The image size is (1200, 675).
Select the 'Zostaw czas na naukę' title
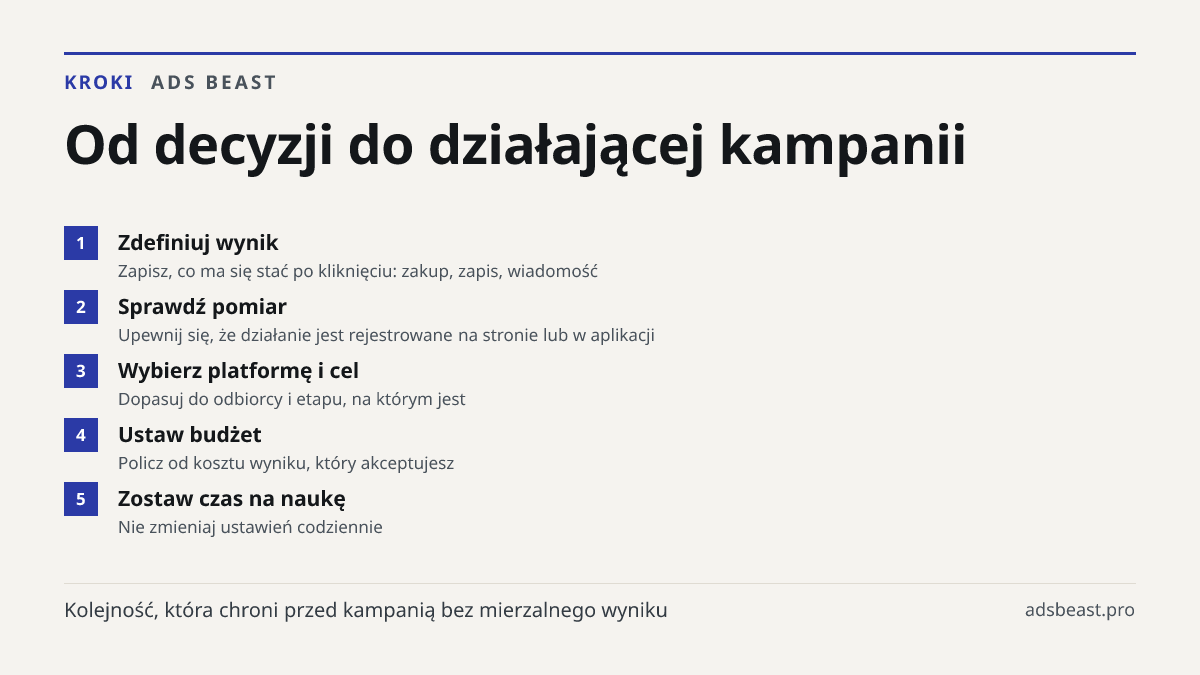click(x=232, y=499)
